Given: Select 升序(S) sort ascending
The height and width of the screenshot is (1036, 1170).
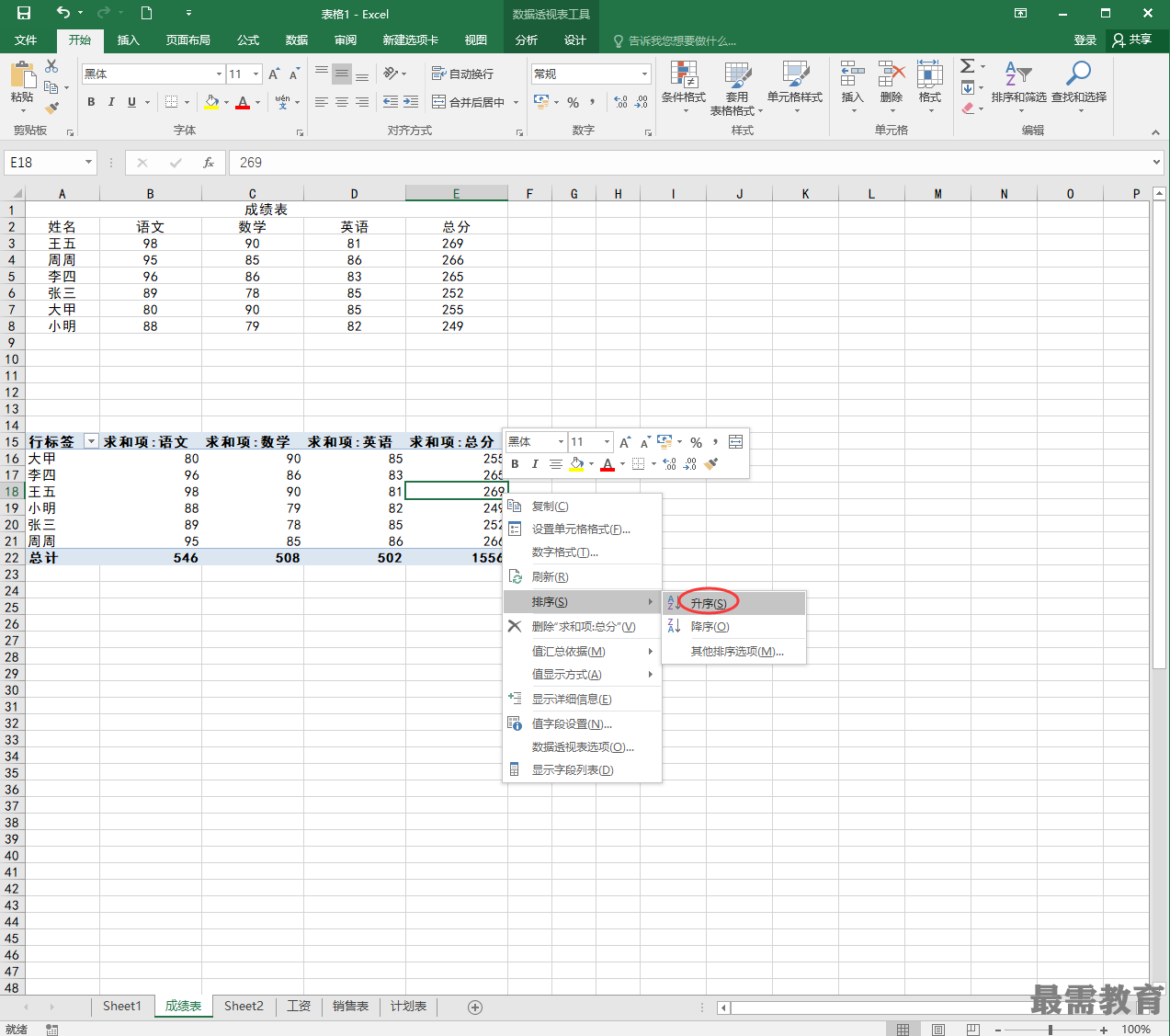Looking at the screenshot, I should 733,603.
